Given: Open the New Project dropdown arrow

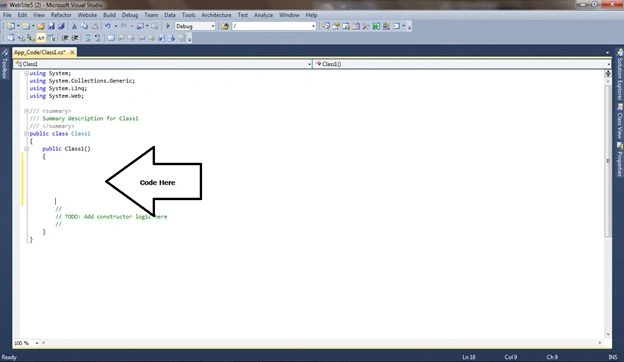Looking at the screenshot, I should (18, 26).
